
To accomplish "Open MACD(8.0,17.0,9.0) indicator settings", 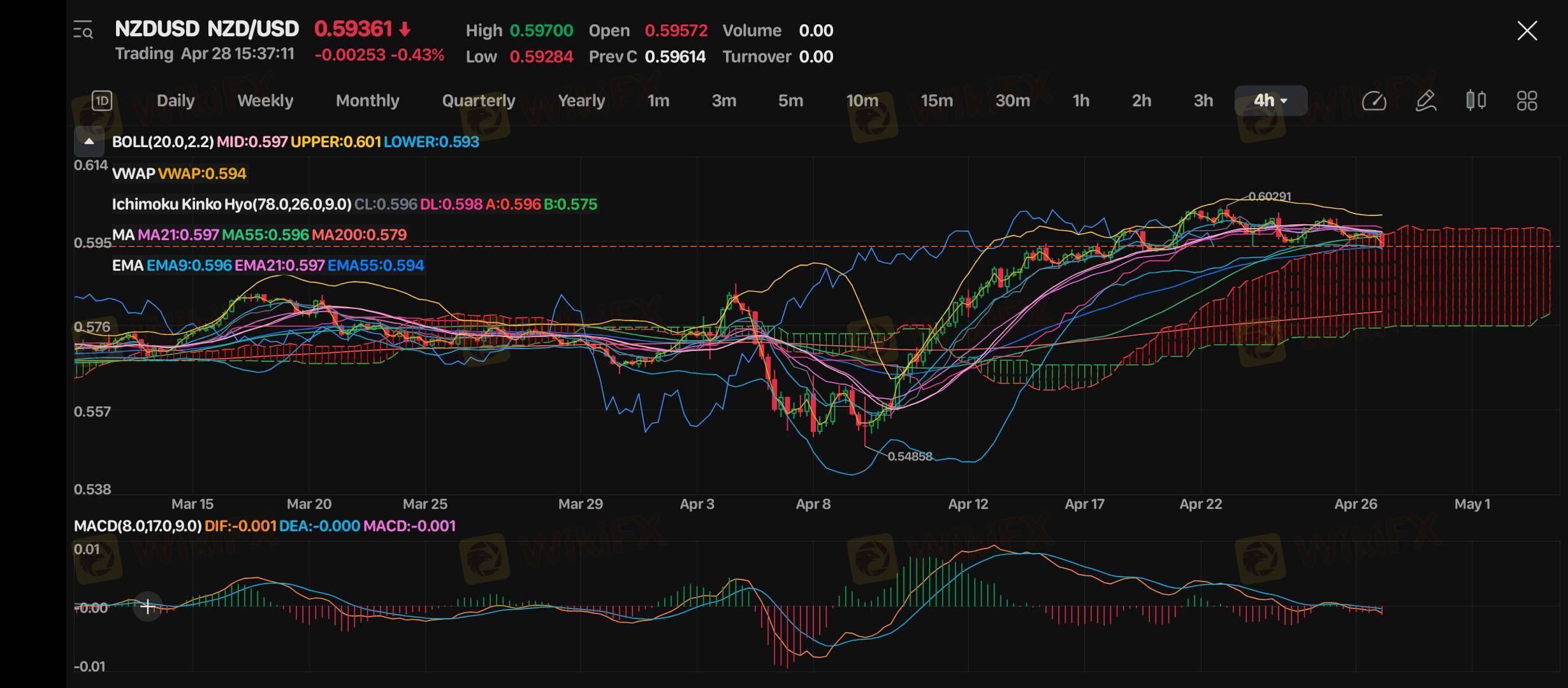I will 138,526.
